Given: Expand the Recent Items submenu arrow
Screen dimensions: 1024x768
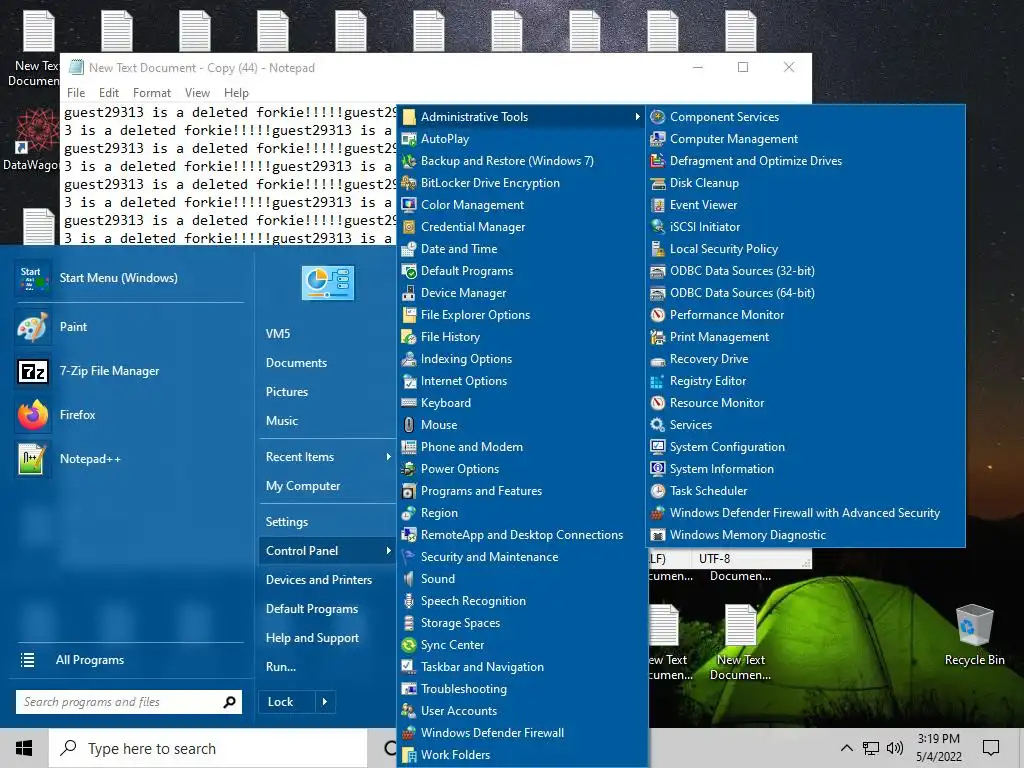Looking at the screenshot, I should coord(389,457).
